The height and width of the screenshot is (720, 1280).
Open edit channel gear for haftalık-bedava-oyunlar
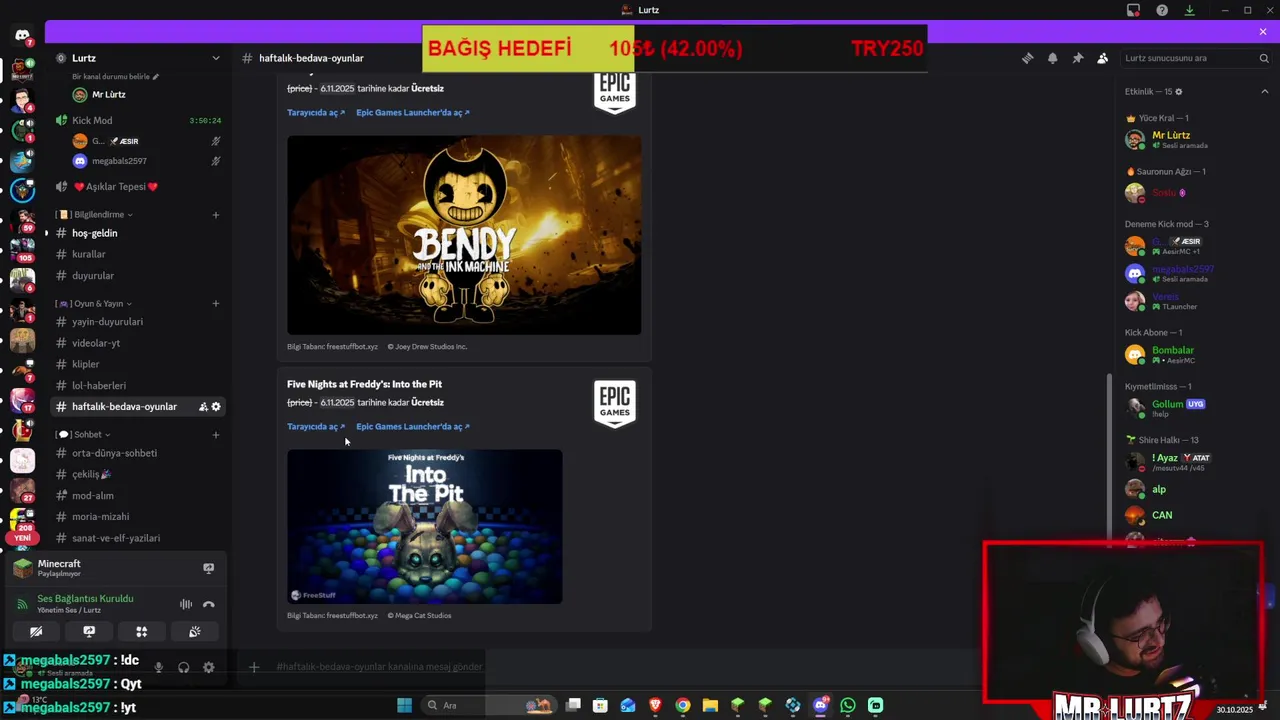pos(216,407)
